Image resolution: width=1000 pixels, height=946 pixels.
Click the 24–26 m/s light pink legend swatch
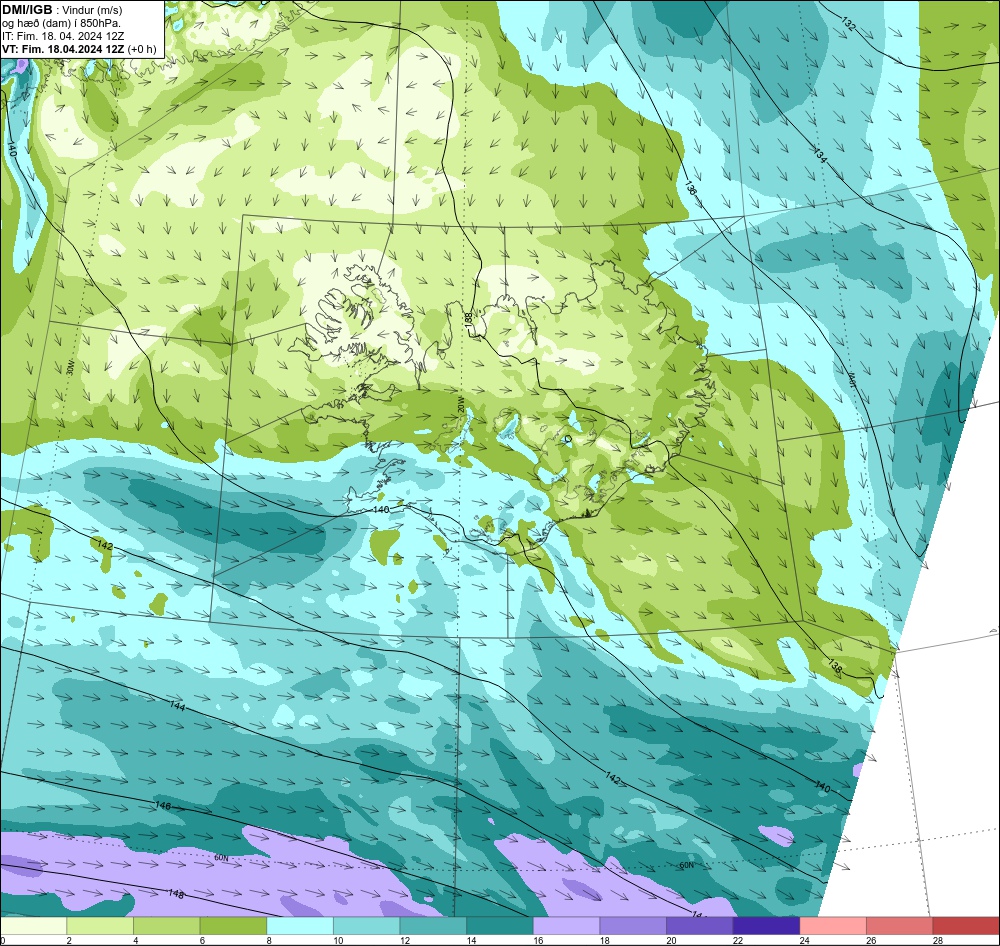(833, 926)
